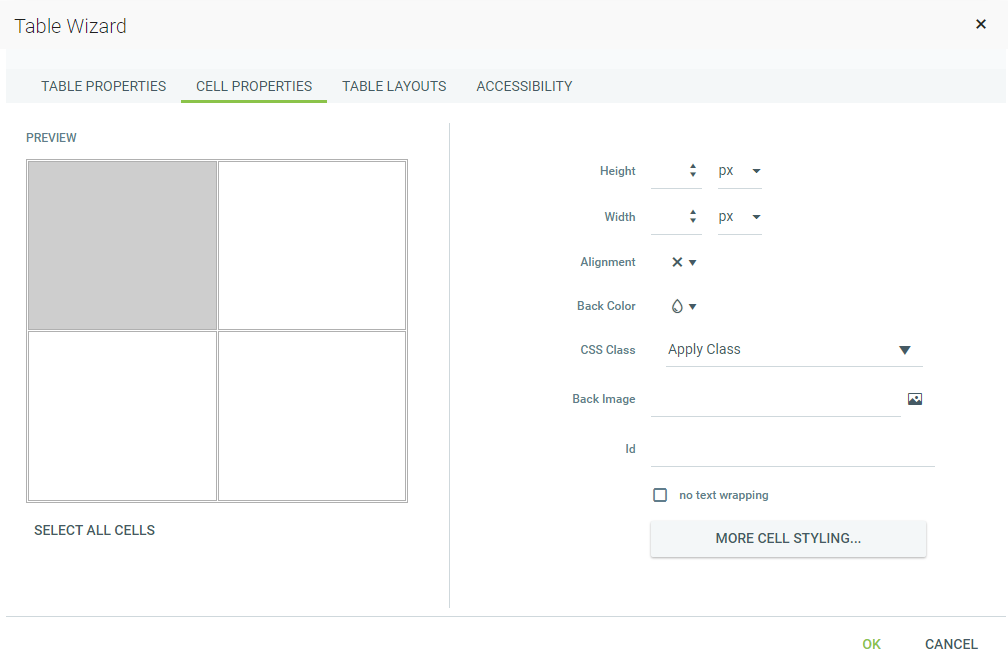Select the top-right preview cell
The height and width of the screenshot is (661, 1008).
[312, 245]
